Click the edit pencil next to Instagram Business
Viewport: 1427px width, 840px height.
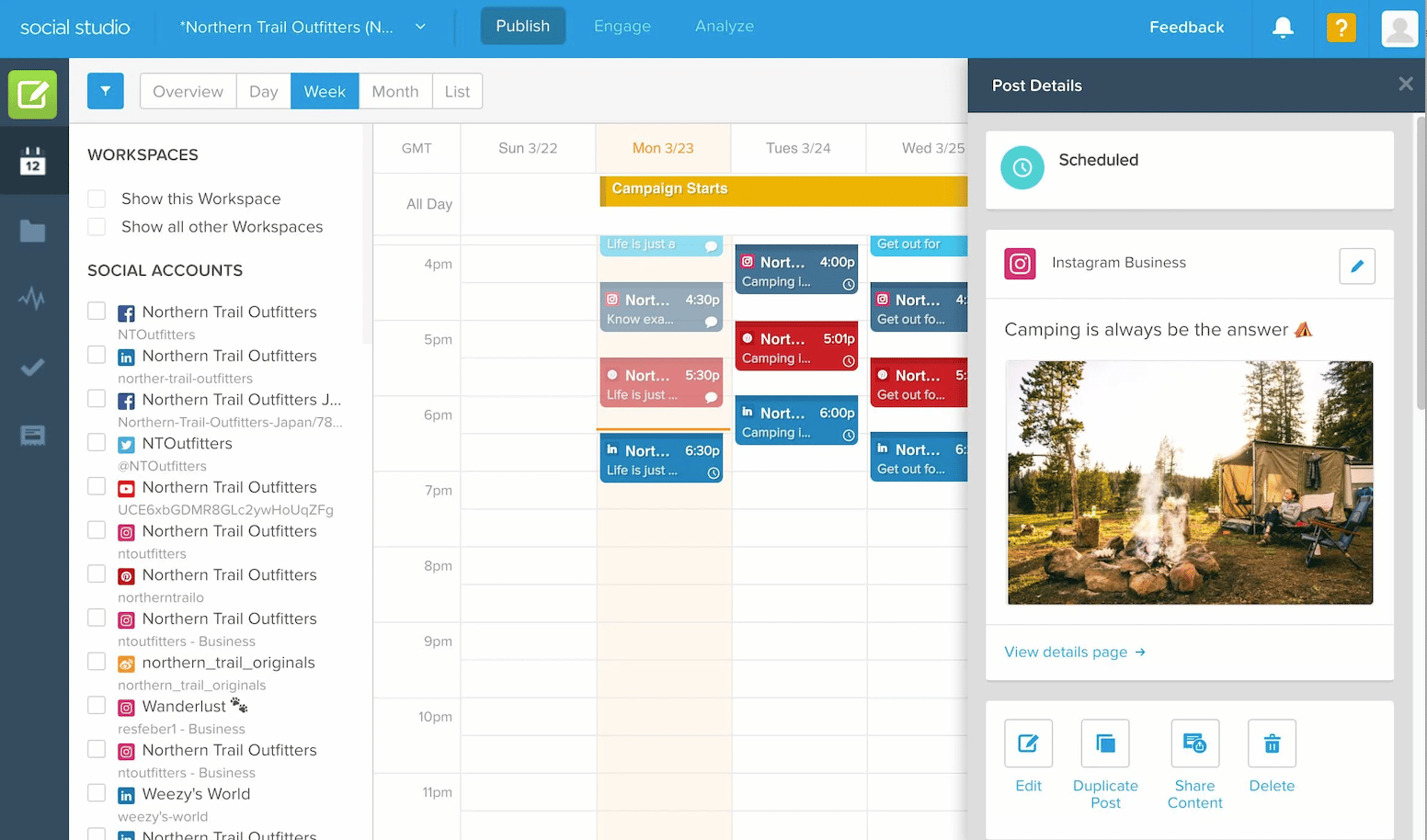[1357, 267]
